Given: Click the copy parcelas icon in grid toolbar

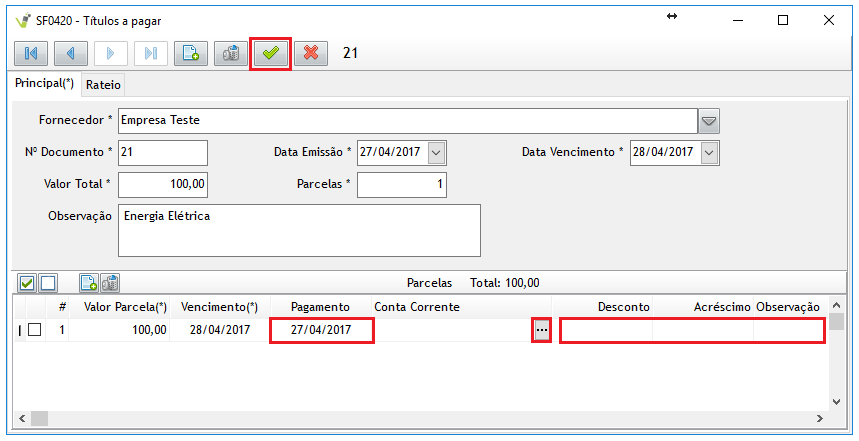Looking at the screenshot, I should pyautogui.click(x=110, y=283).
